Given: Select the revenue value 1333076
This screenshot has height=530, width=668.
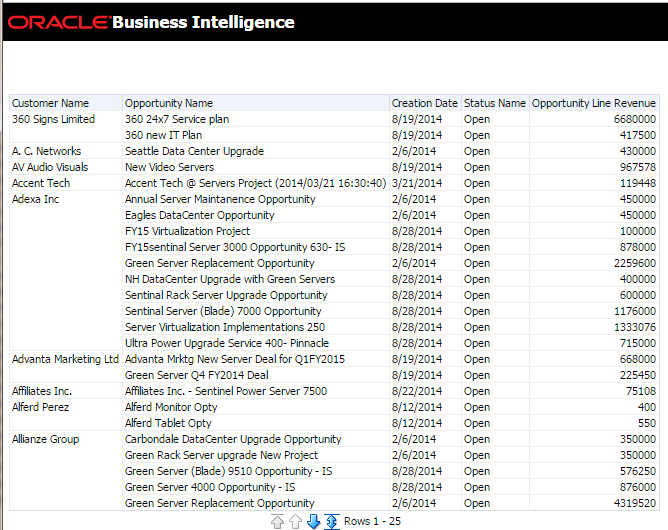Looking at the screenshot, I should pos(635,327).
